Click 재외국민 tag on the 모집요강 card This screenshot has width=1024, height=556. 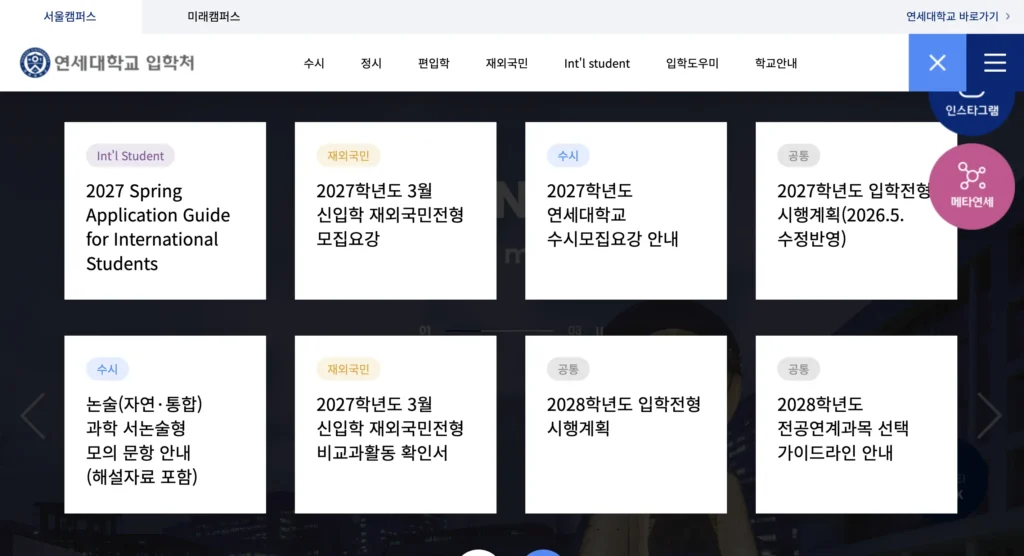click(348, 155)
